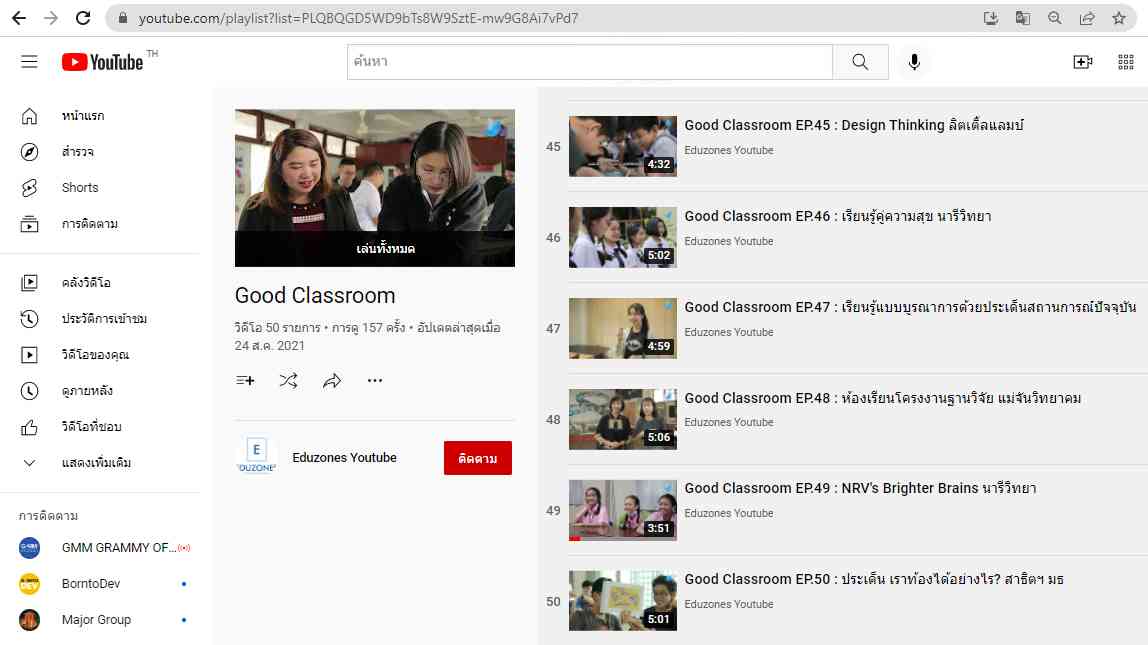Open the create video icon
Screen dimensions: 1148x645
1082,62
